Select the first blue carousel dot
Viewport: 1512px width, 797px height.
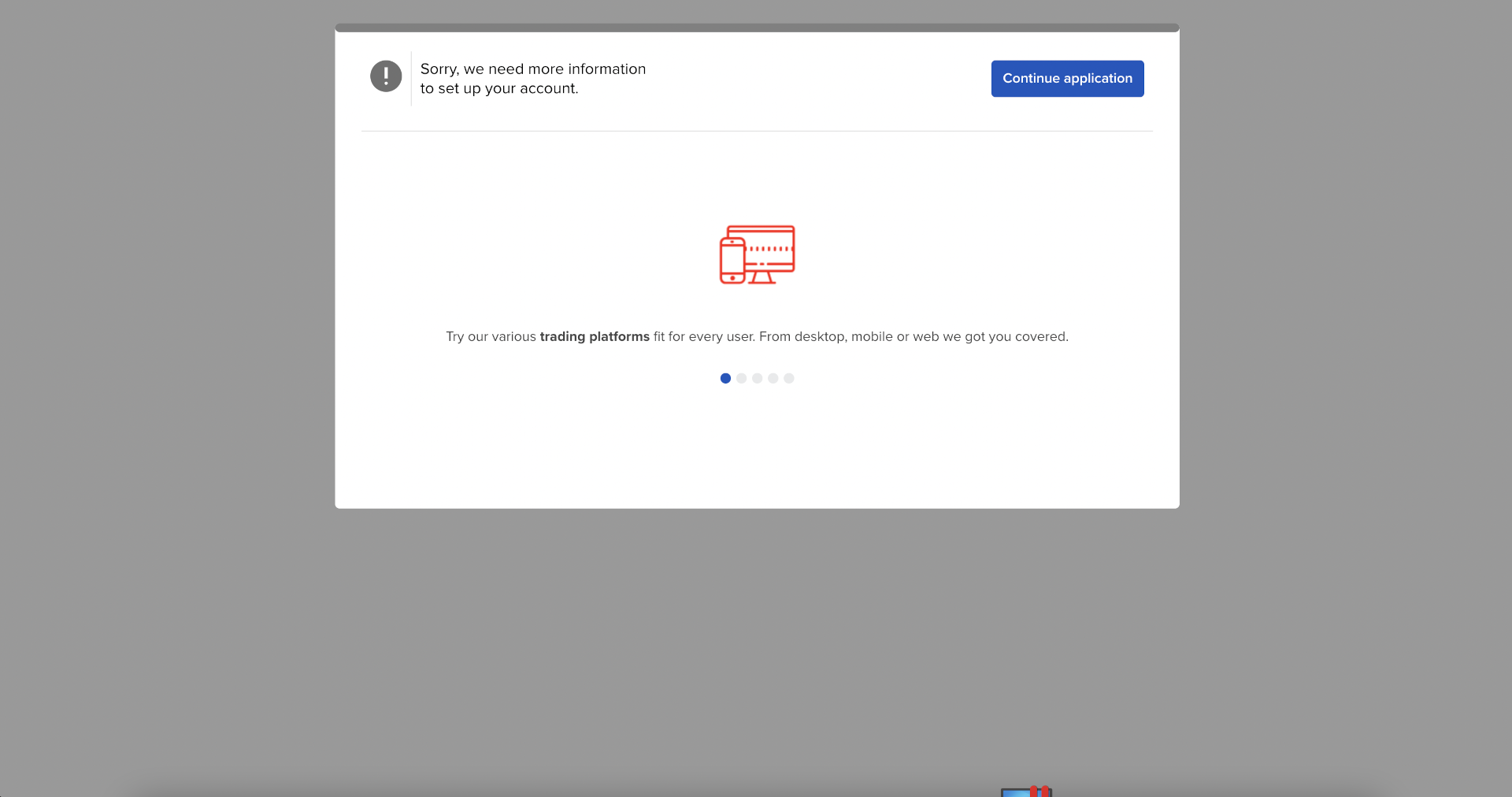(x=725, y=379)
